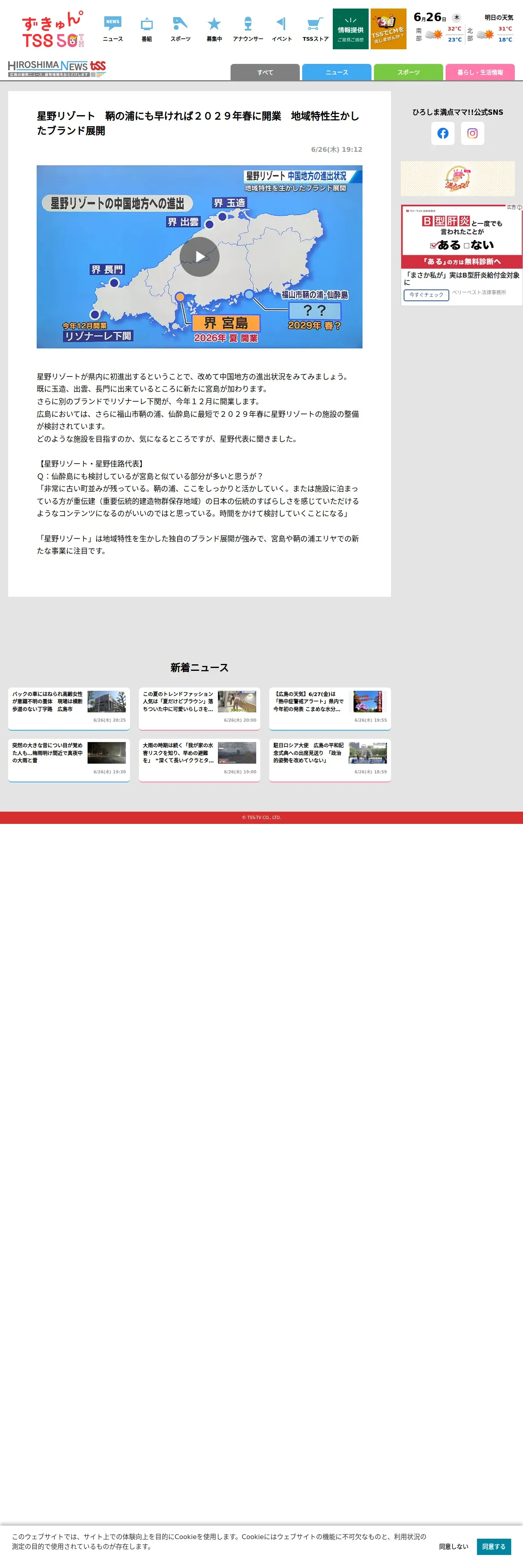Click the article headline 星野リゾート 鞆の浦
This screenshot has height=1568, width=523.
198,123
